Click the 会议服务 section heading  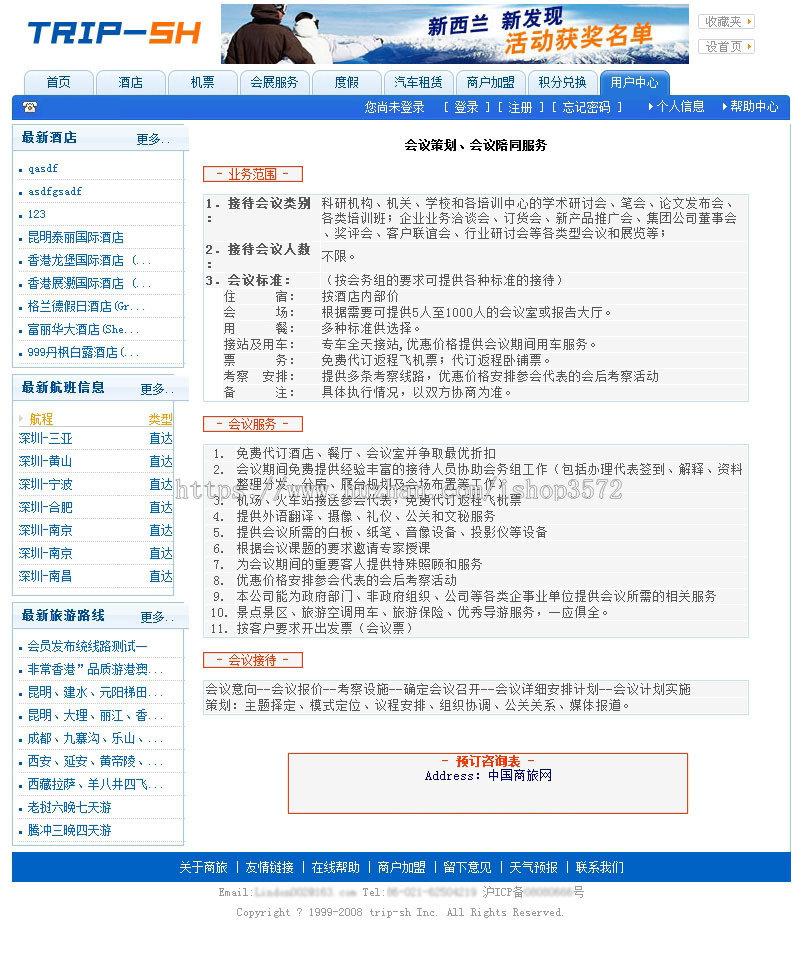pyautogui.click(x=252, y=424)
